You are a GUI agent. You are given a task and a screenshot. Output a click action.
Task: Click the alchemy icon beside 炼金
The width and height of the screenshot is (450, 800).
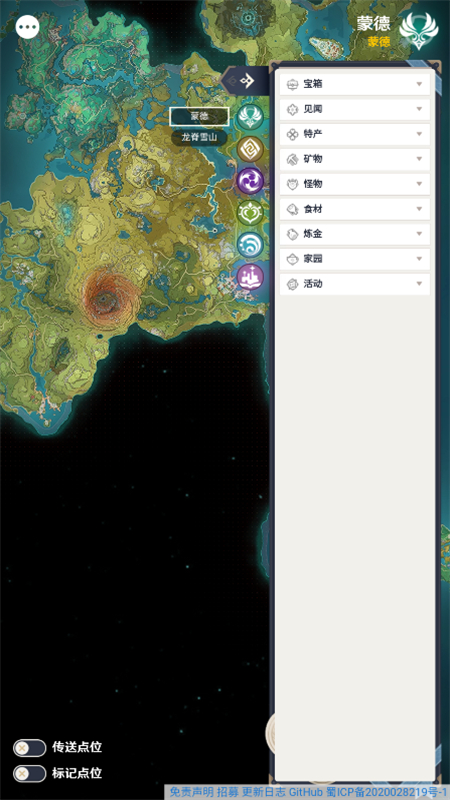(x=292, y=234)
